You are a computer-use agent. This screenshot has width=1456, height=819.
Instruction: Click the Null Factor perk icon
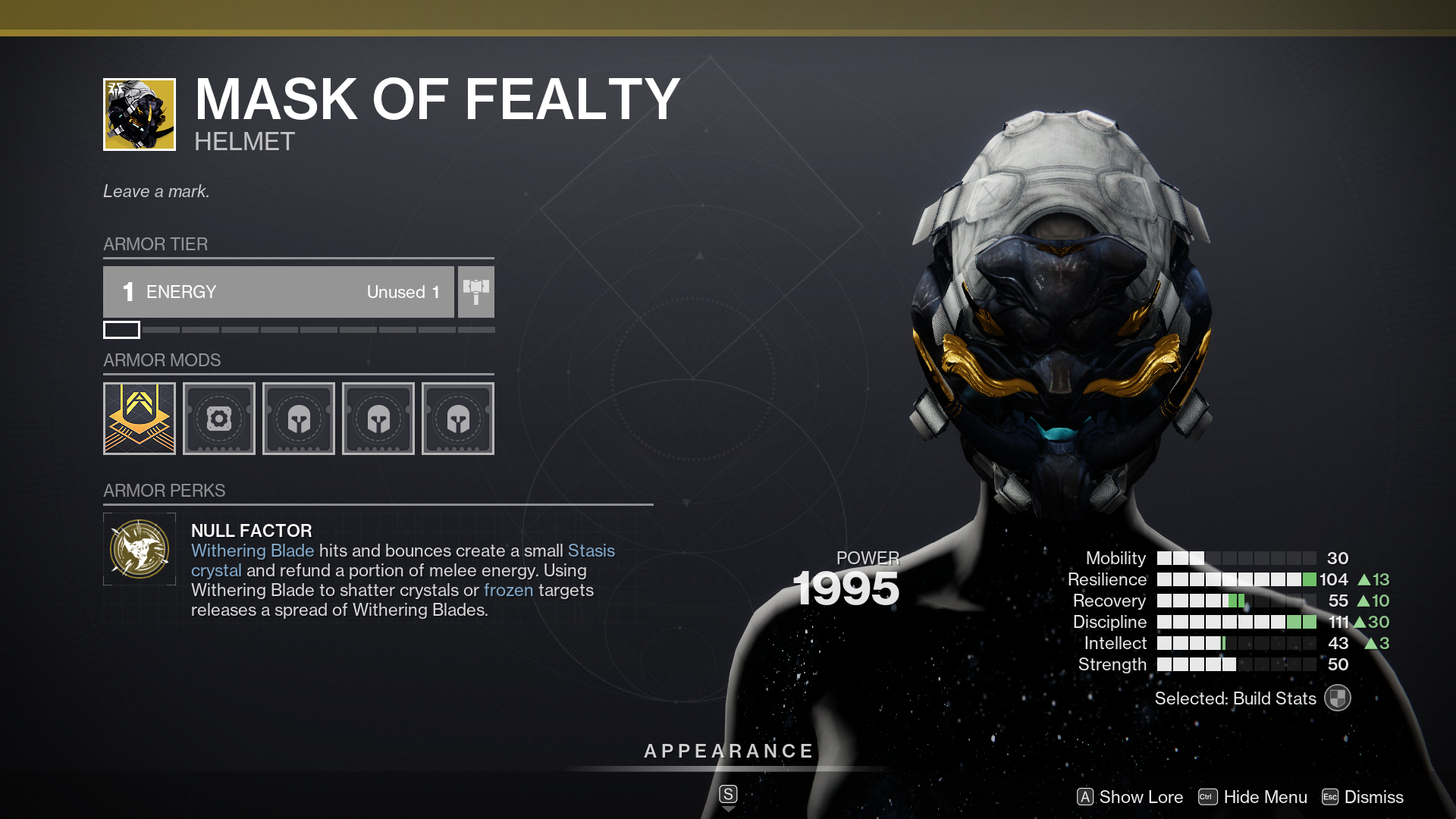(139, 549)
